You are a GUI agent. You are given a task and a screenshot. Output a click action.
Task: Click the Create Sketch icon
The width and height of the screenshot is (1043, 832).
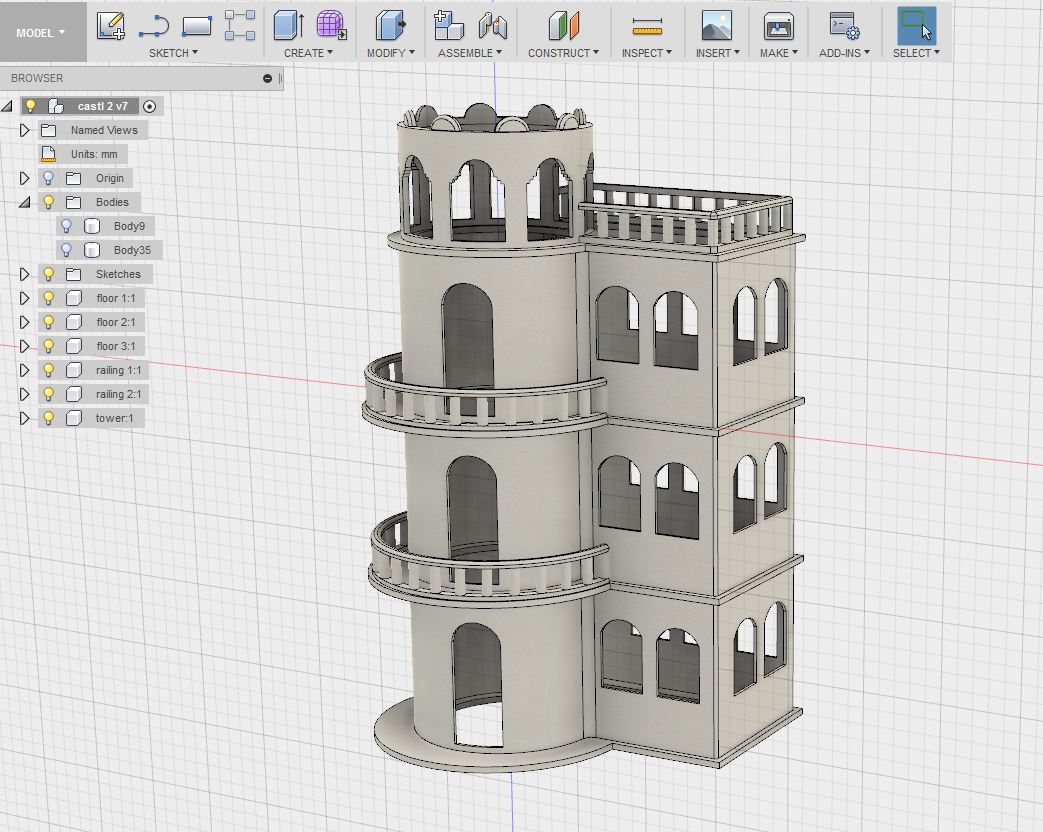point(110,26)
